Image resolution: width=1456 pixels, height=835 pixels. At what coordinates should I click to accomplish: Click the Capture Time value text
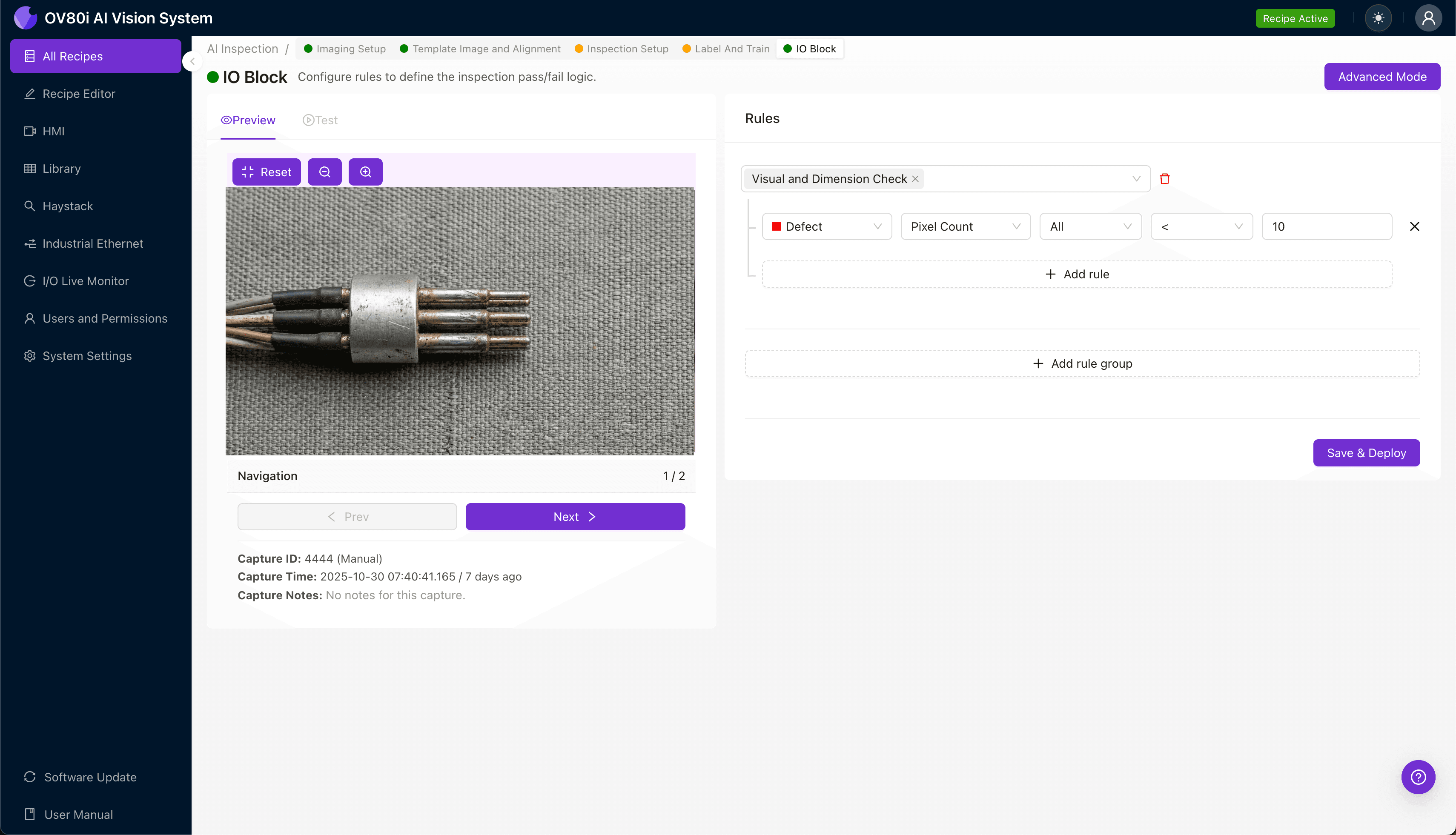click(421, 576)
